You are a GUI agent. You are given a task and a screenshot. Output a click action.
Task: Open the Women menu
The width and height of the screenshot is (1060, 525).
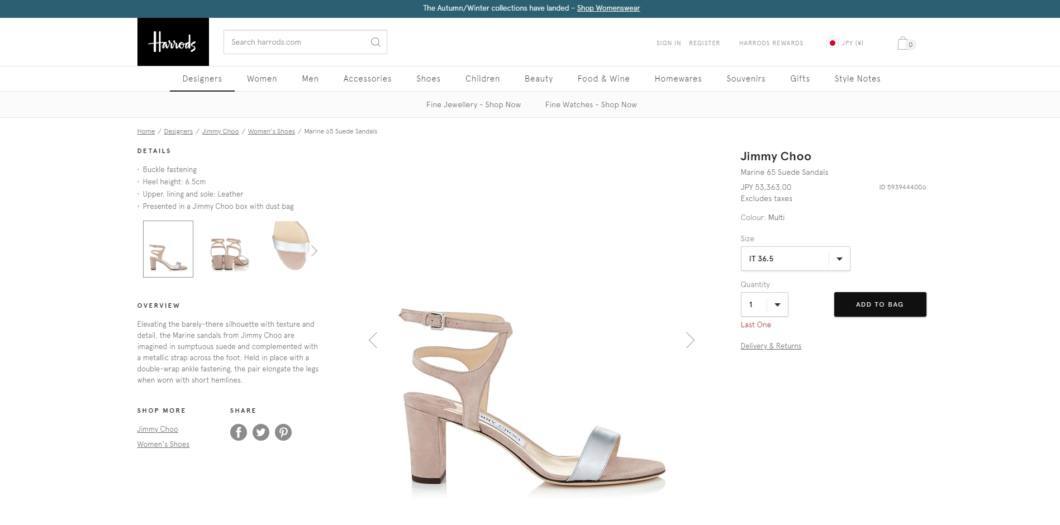point(262,78)
